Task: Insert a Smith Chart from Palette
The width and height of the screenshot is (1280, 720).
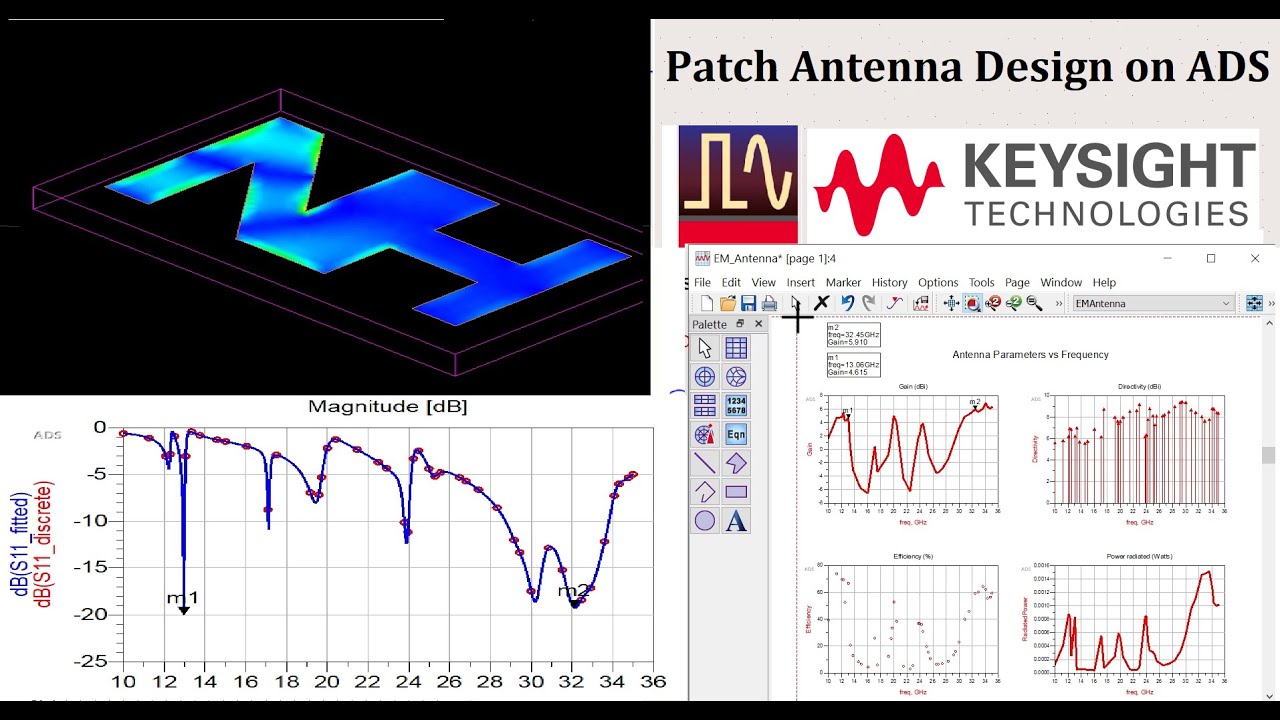Action: click(736, 377)
